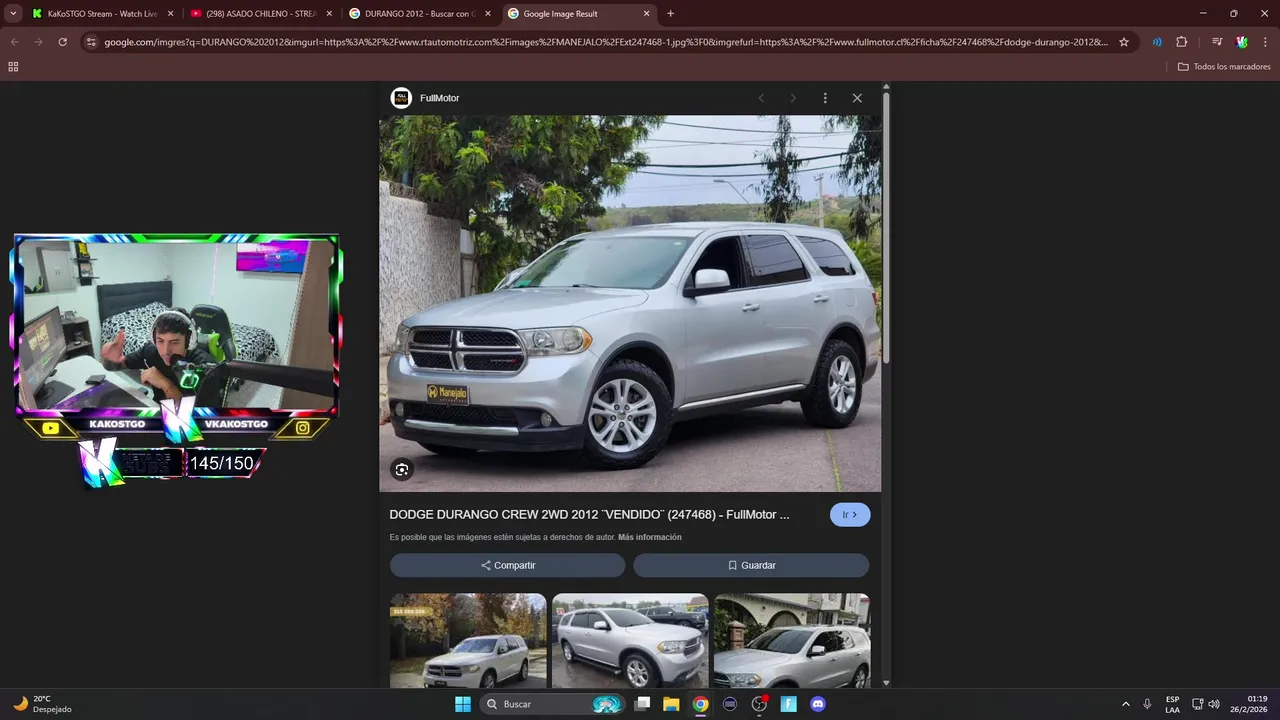Screen dimensions: 1280x720
Task: Open the media control toolbar icon
Action: (1216, 42)
